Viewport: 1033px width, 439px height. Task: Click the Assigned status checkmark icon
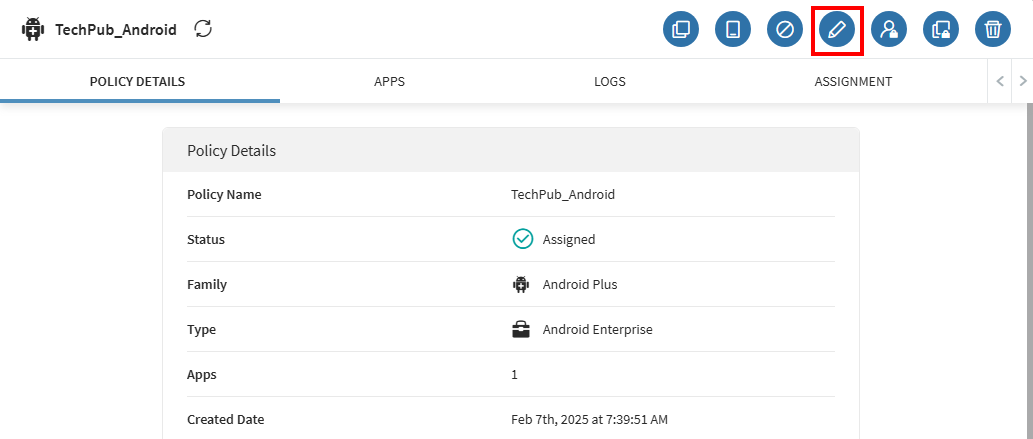pyautogui.click(x=522, y=239)
